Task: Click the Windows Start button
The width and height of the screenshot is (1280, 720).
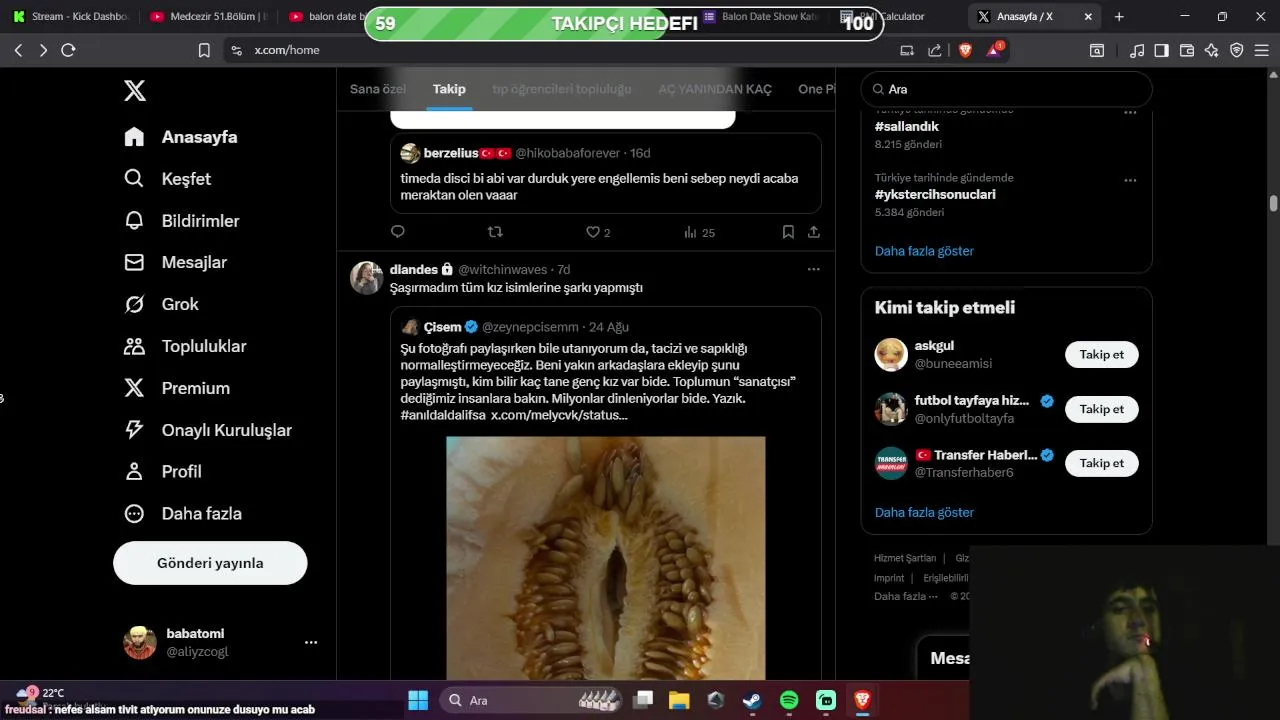Action: [x=418, y=700]
